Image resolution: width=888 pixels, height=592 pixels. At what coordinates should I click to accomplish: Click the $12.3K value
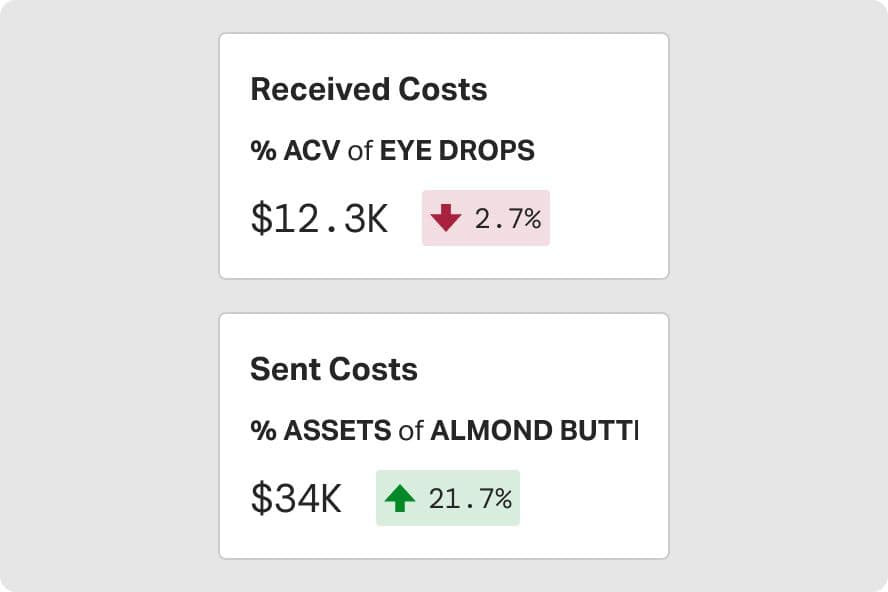(x=319, y=218)
